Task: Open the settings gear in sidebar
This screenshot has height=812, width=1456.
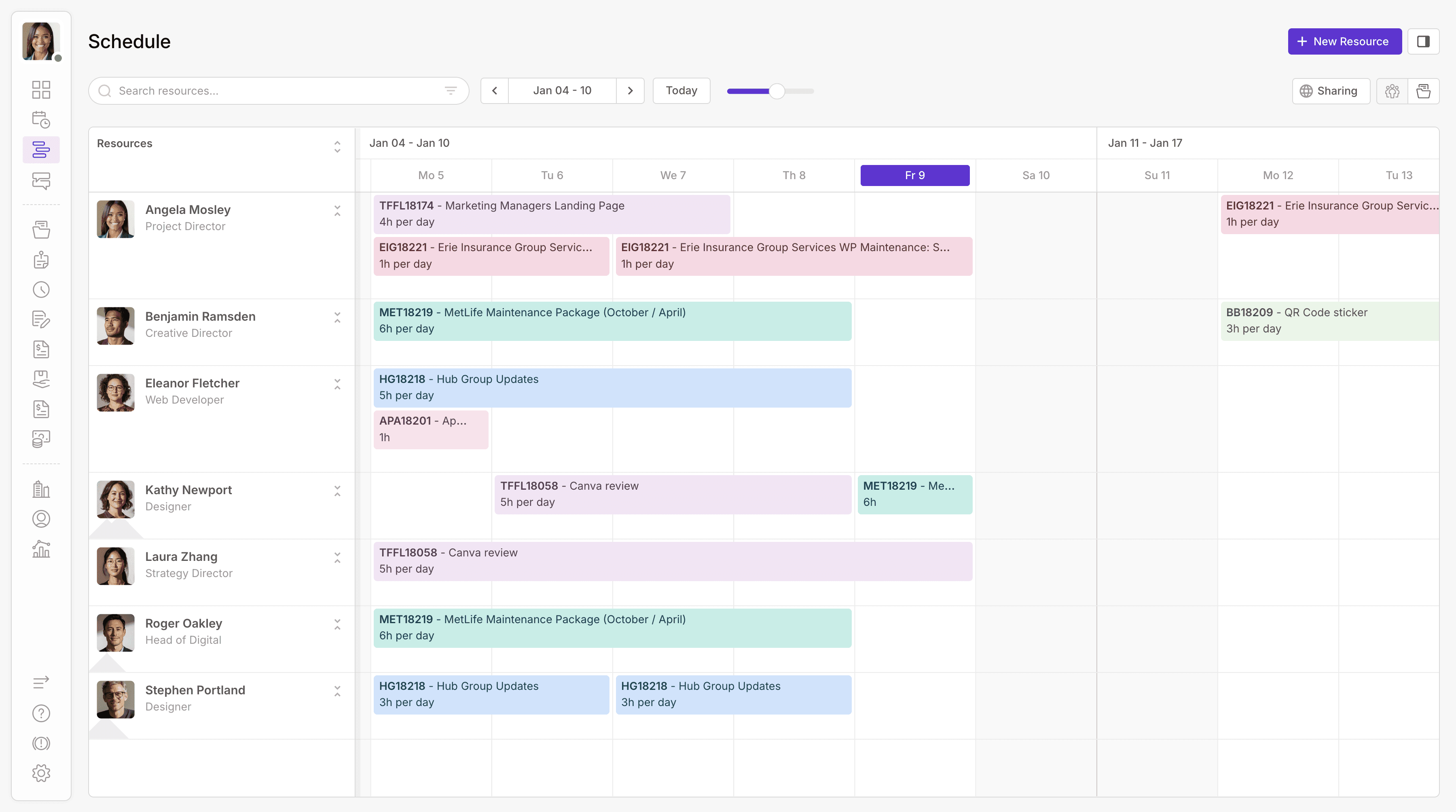Action: click(41, 772)
